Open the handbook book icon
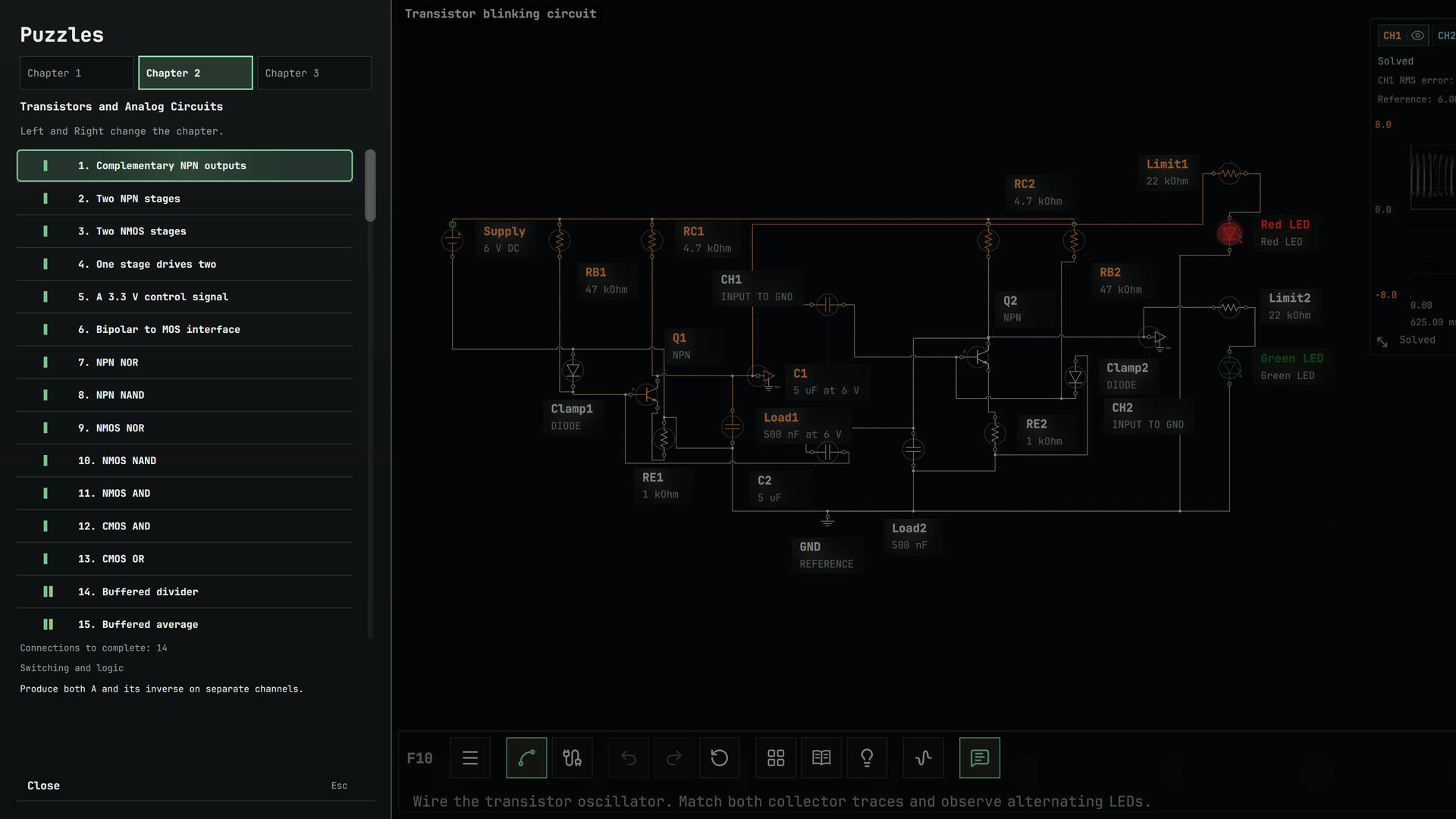The image size is (1456, 819). (x=821, y=758)
